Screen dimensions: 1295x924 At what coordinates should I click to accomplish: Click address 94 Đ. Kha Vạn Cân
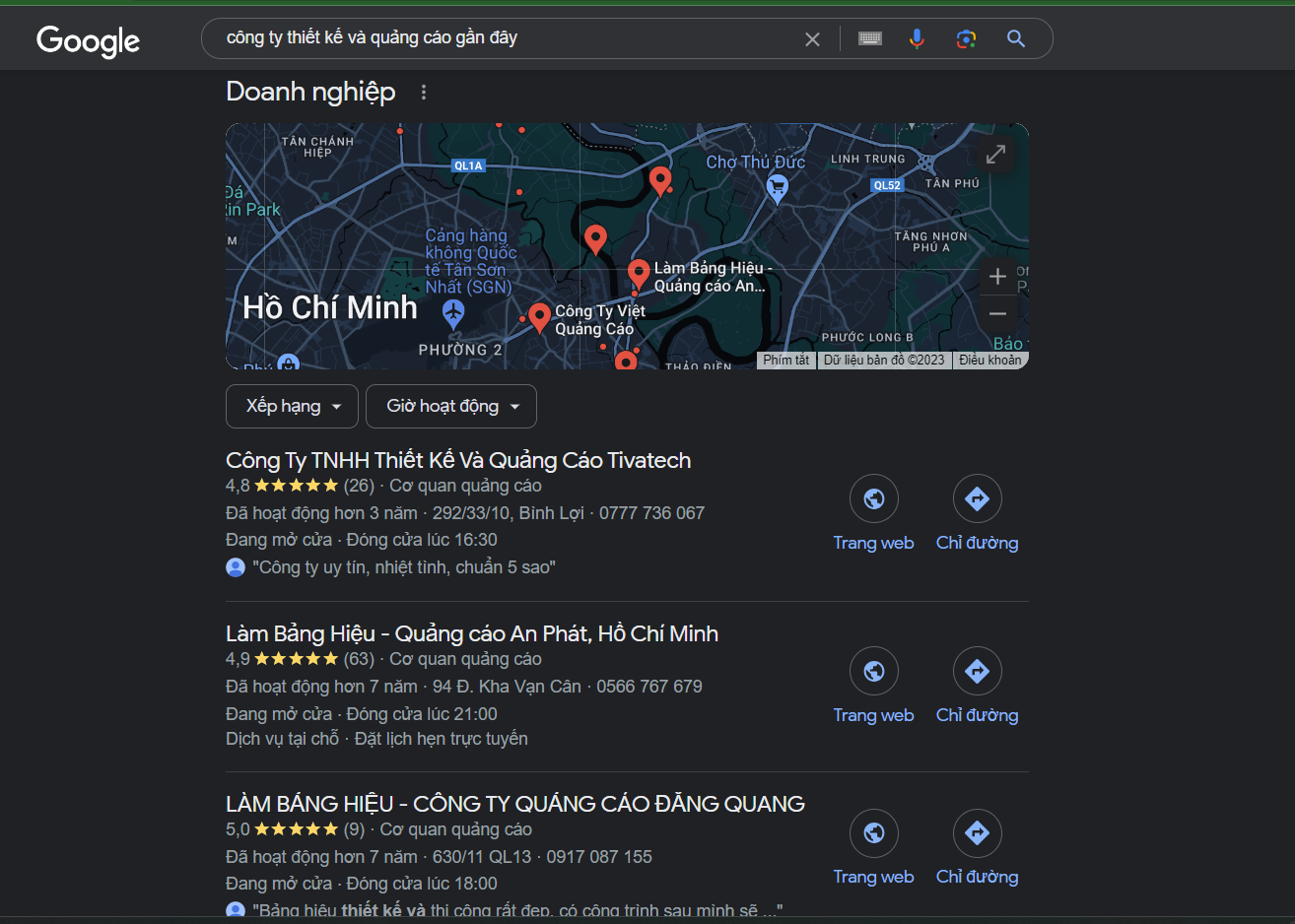[x=507, y=687]
